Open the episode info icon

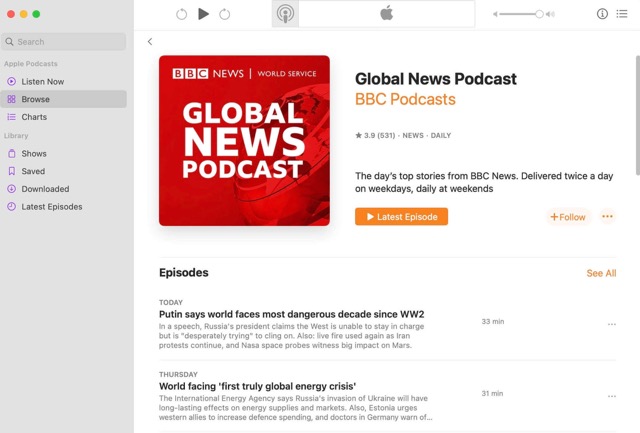(x=602, y=14)
